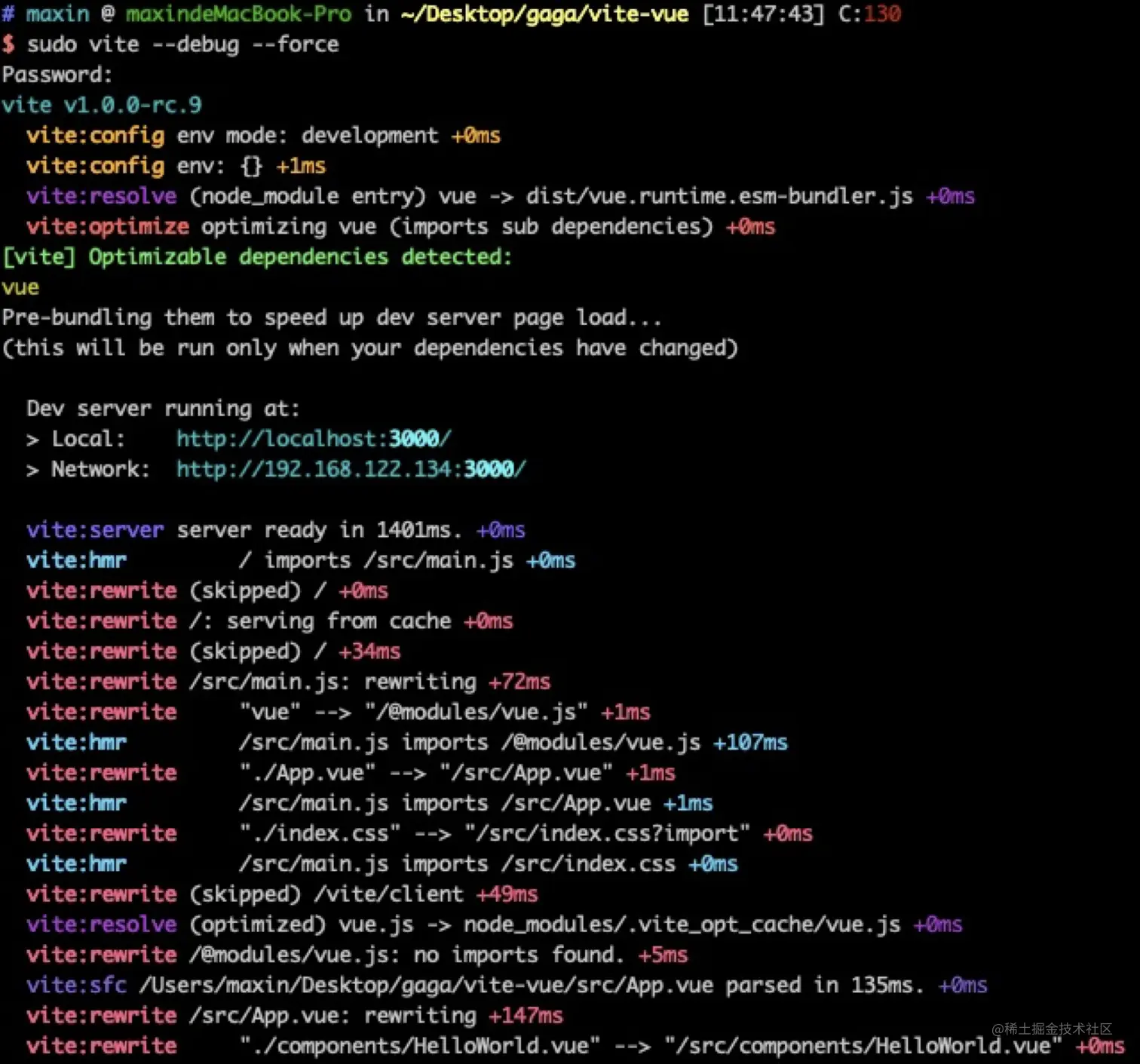Select '/src/main.js: rewriting +72ms' line
The width and height of the screenshot is (1140, 1064).
pyautogui.click(x=289, y=682)
